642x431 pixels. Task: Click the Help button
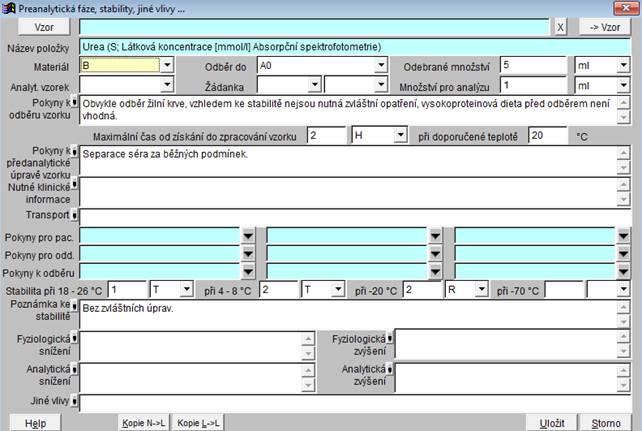coord(36,422)
